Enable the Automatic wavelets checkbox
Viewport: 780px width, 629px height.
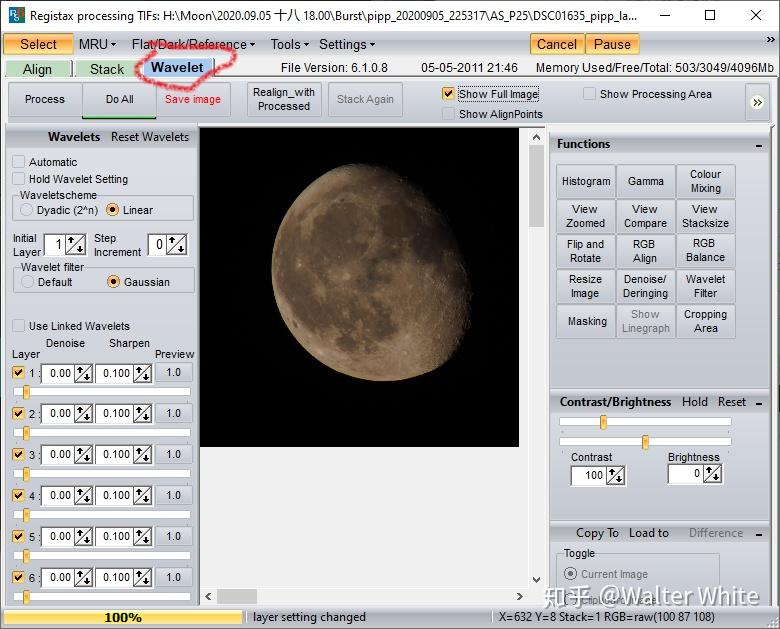19,162
